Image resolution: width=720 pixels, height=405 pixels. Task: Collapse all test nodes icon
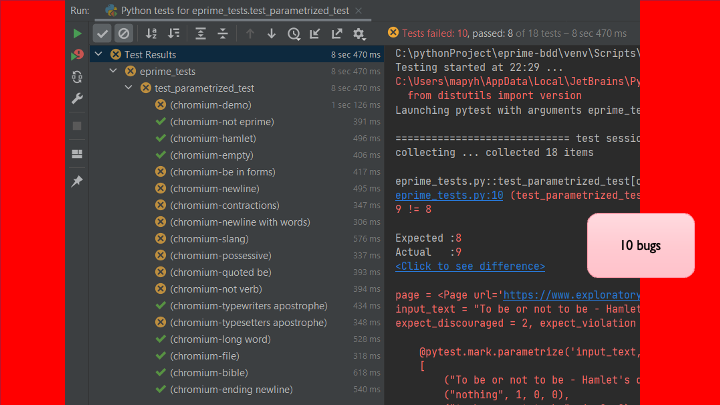(223, 34)
